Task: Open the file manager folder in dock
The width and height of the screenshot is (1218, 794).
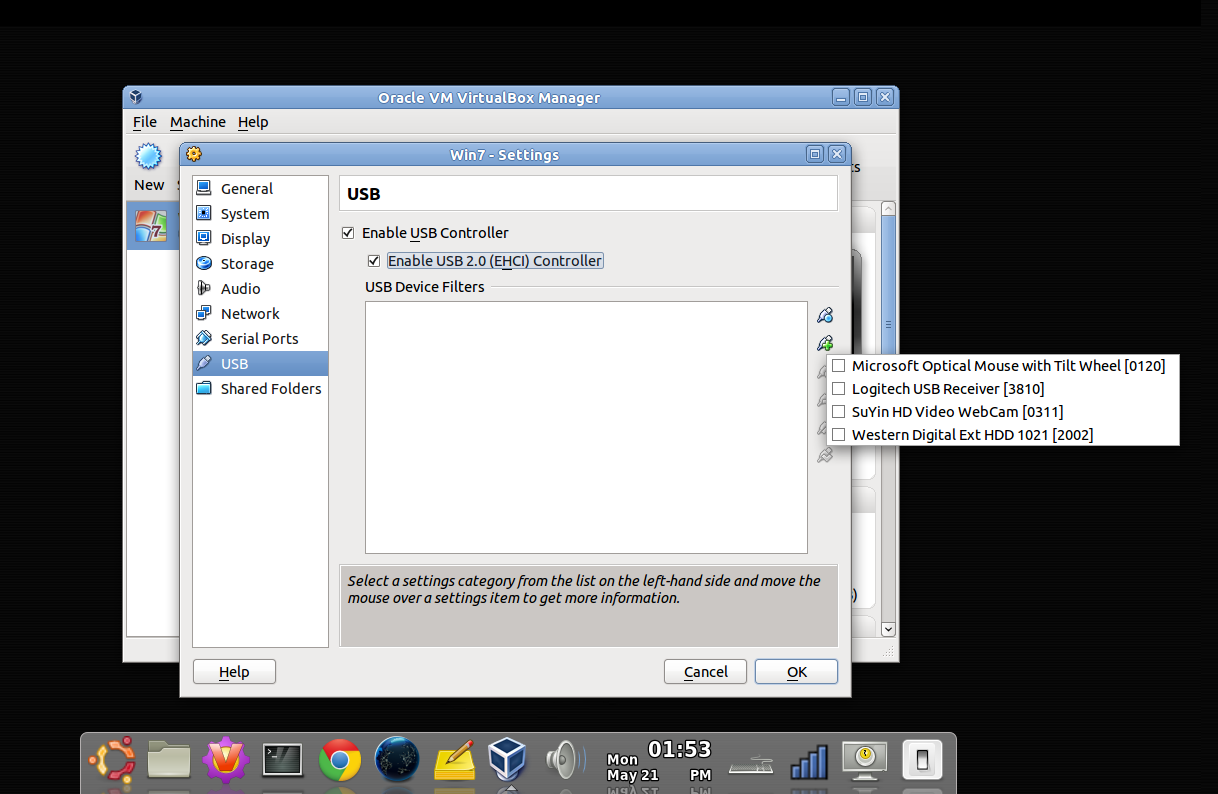Action: click(169, 760)
